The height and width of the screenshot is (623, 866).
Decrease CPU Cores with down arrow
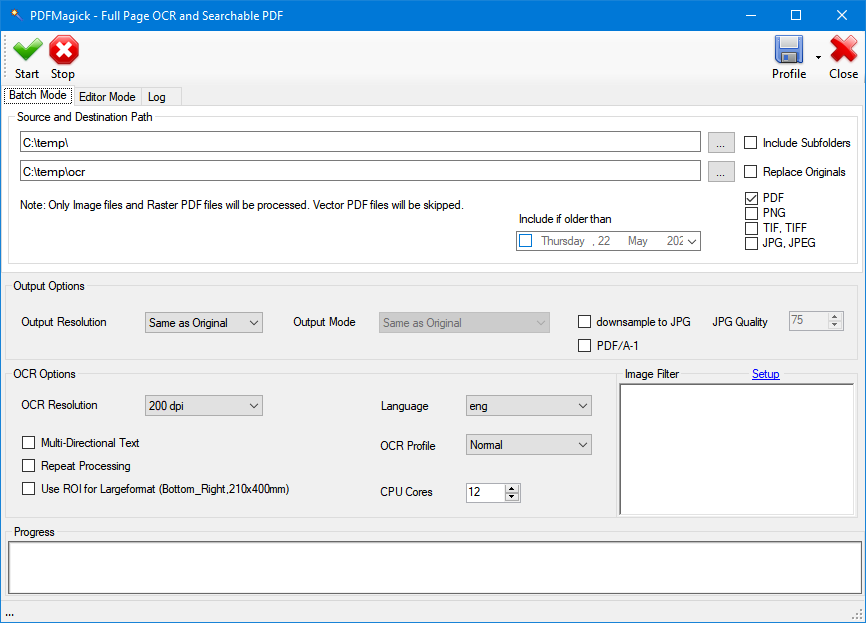512,497
